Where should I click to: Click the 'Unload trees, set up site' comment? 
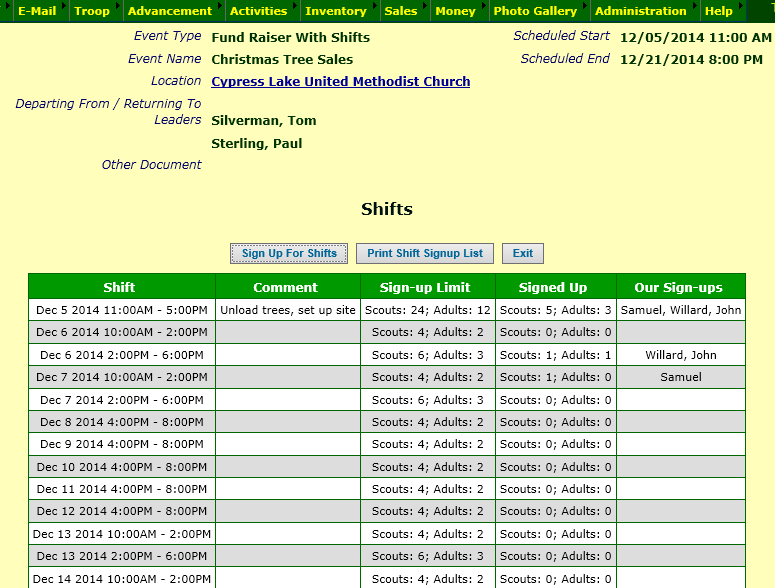(288, 310)
